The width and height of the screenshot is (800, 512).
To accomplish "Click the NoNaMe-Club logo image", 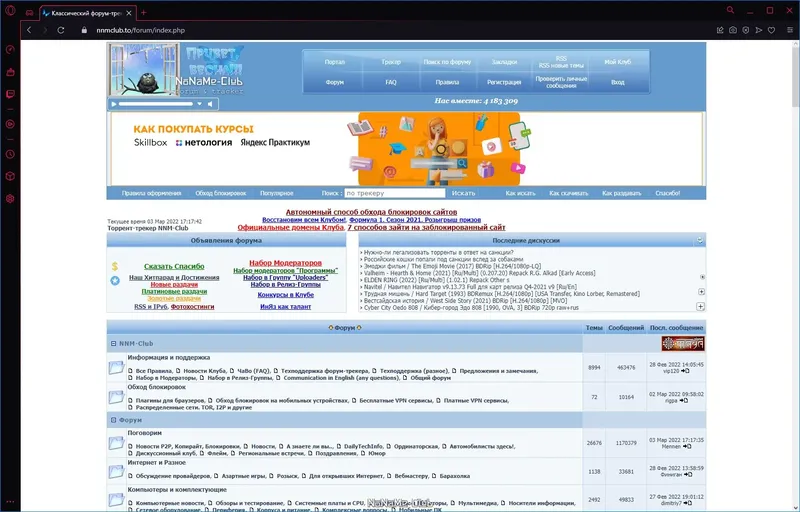I will (176, 69).
